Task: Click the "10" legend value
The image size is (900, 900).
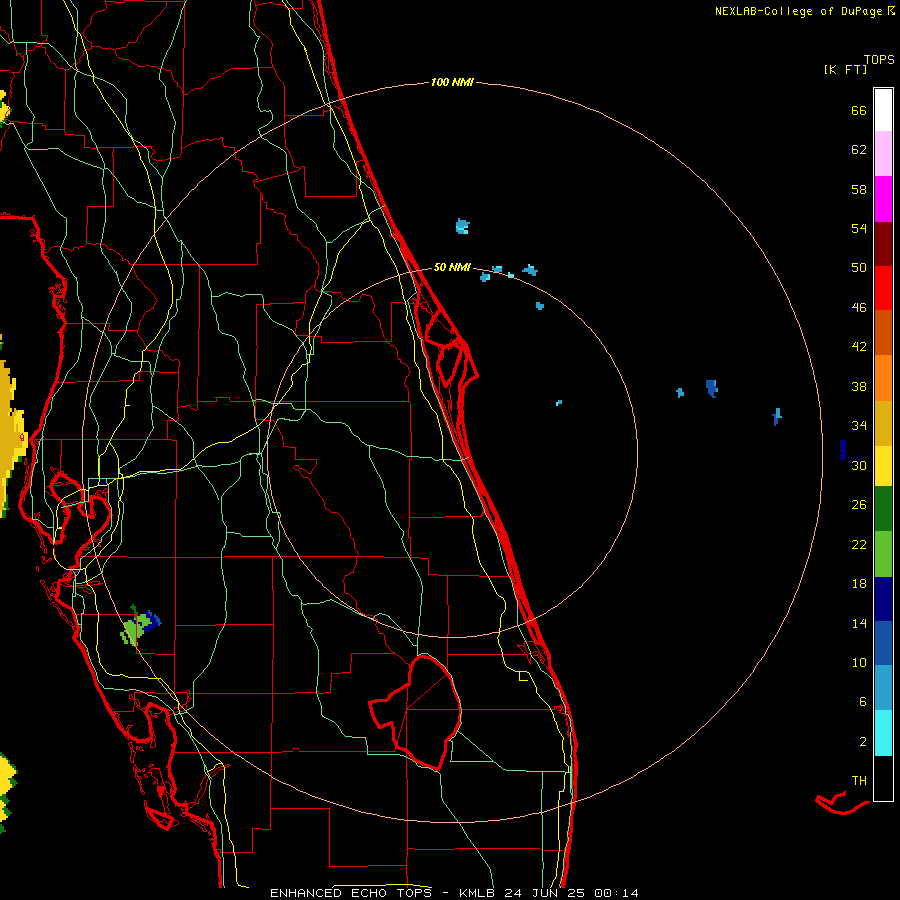Action: (x=859, y=662)
